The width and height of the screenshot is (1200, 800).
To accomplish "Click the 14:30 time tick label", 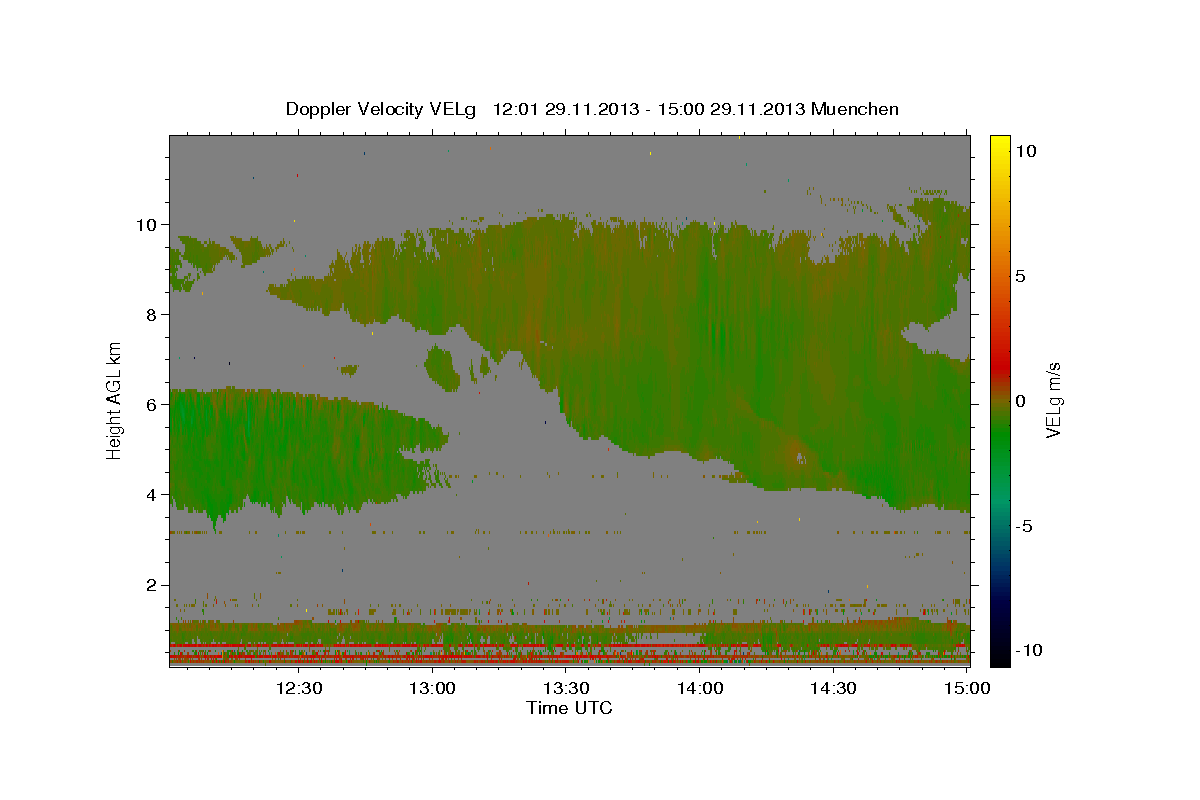I will 833,688.
